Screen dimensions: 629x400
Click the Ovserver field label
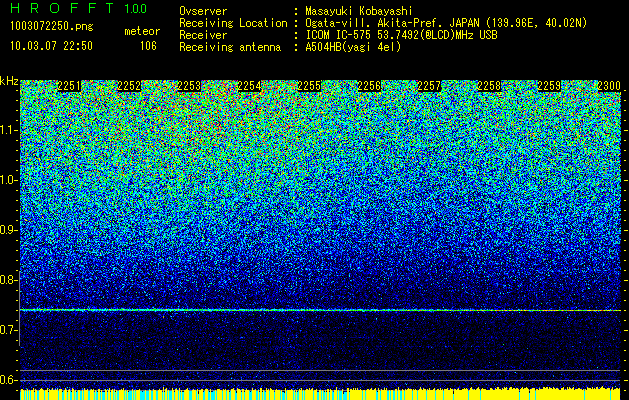click(203, 11)
